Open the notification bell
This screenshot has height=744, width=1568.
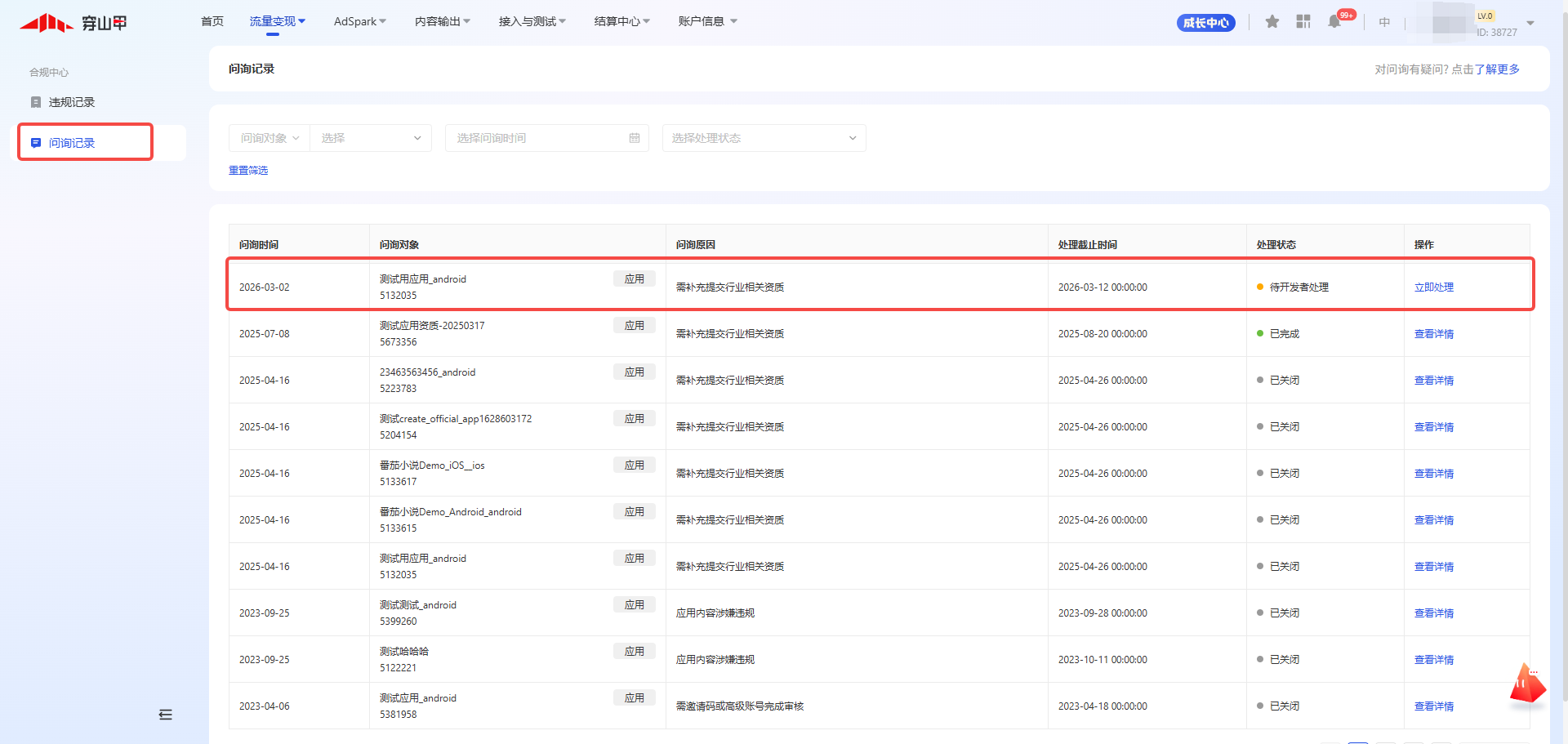coord(1334,22)
